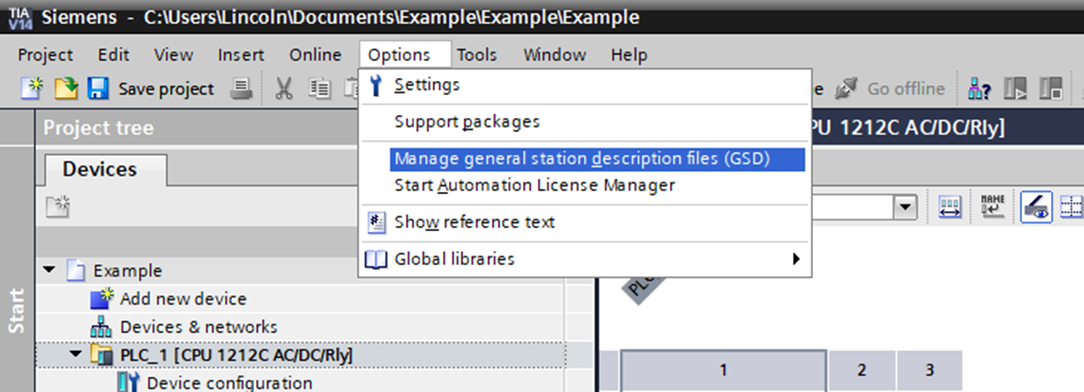Click the Open project folder icon
The image size is (1084, 392).
66,88
